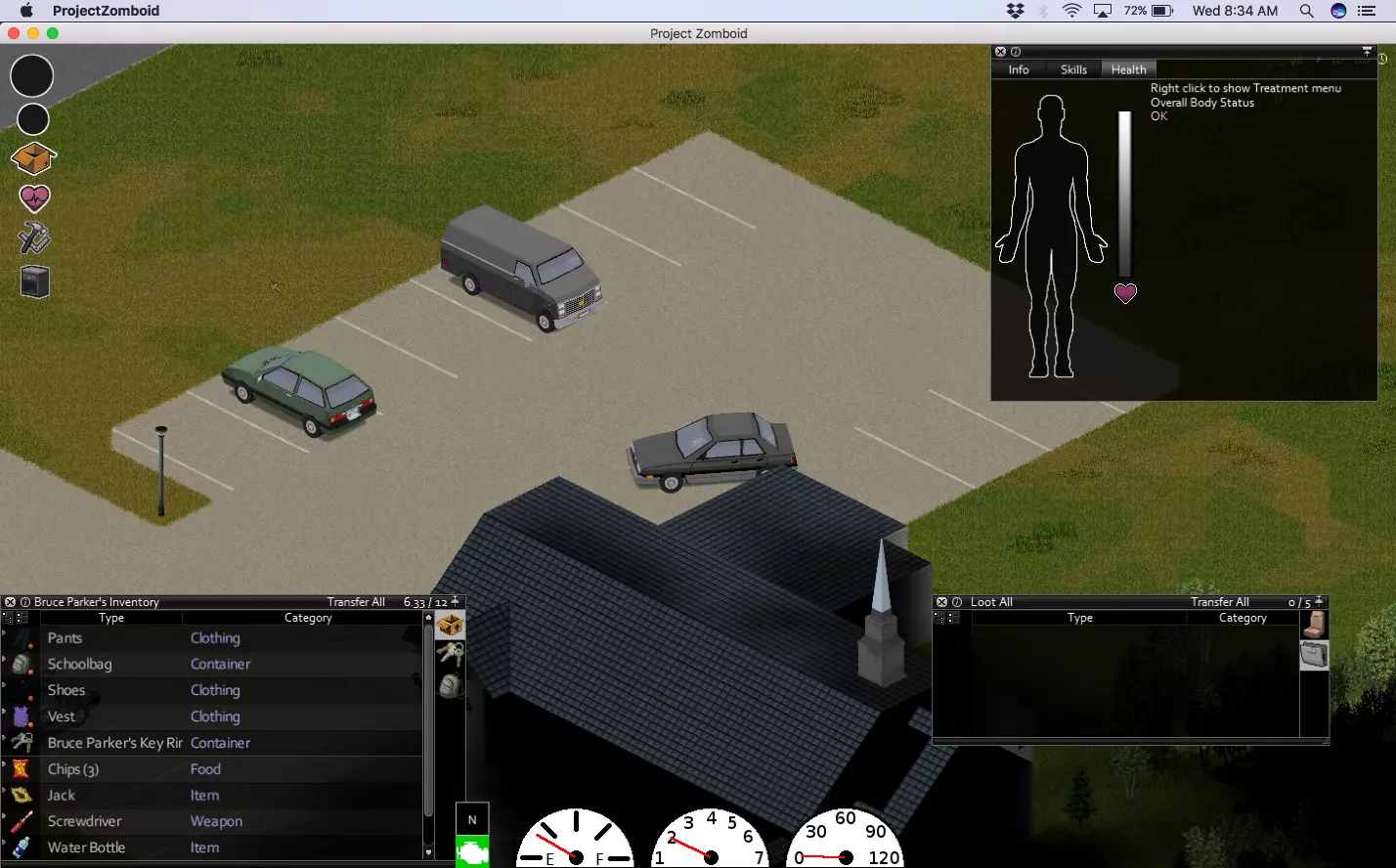Select the Schoolbag inventory row
This screenshot has width=1396, height=868.
click(x=211, y=664)
